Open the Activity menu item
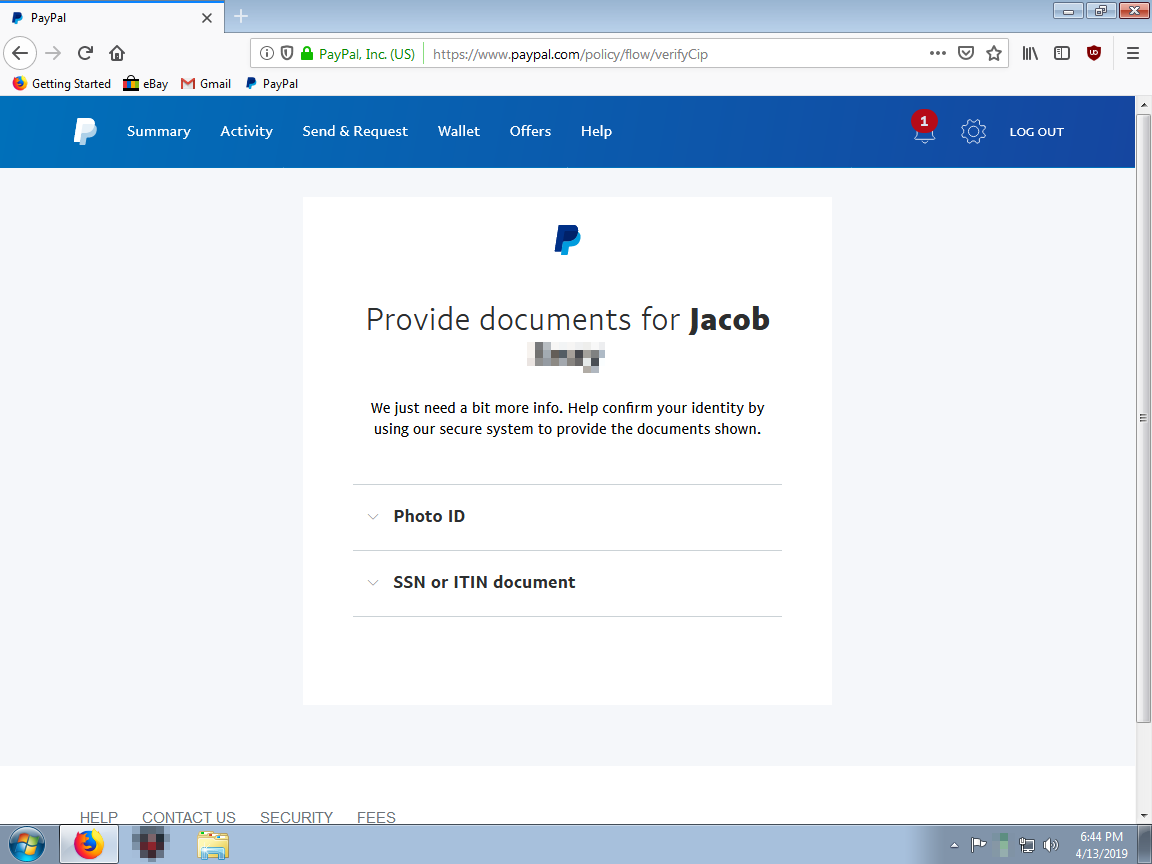 point(247,132)
